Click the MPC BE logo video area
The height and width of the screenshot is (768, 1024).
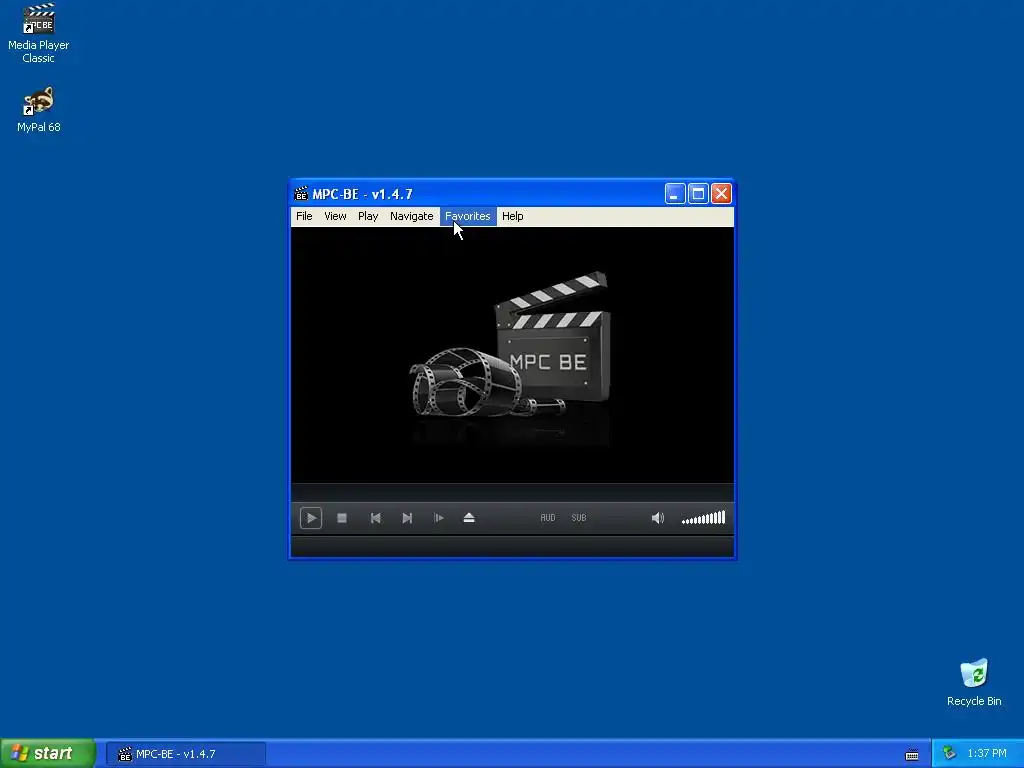[513, 355]
